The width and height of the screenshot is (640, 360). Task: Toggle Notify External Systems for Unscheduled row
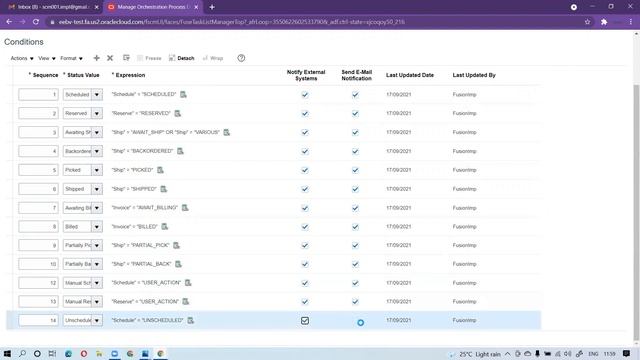(305, 321)
